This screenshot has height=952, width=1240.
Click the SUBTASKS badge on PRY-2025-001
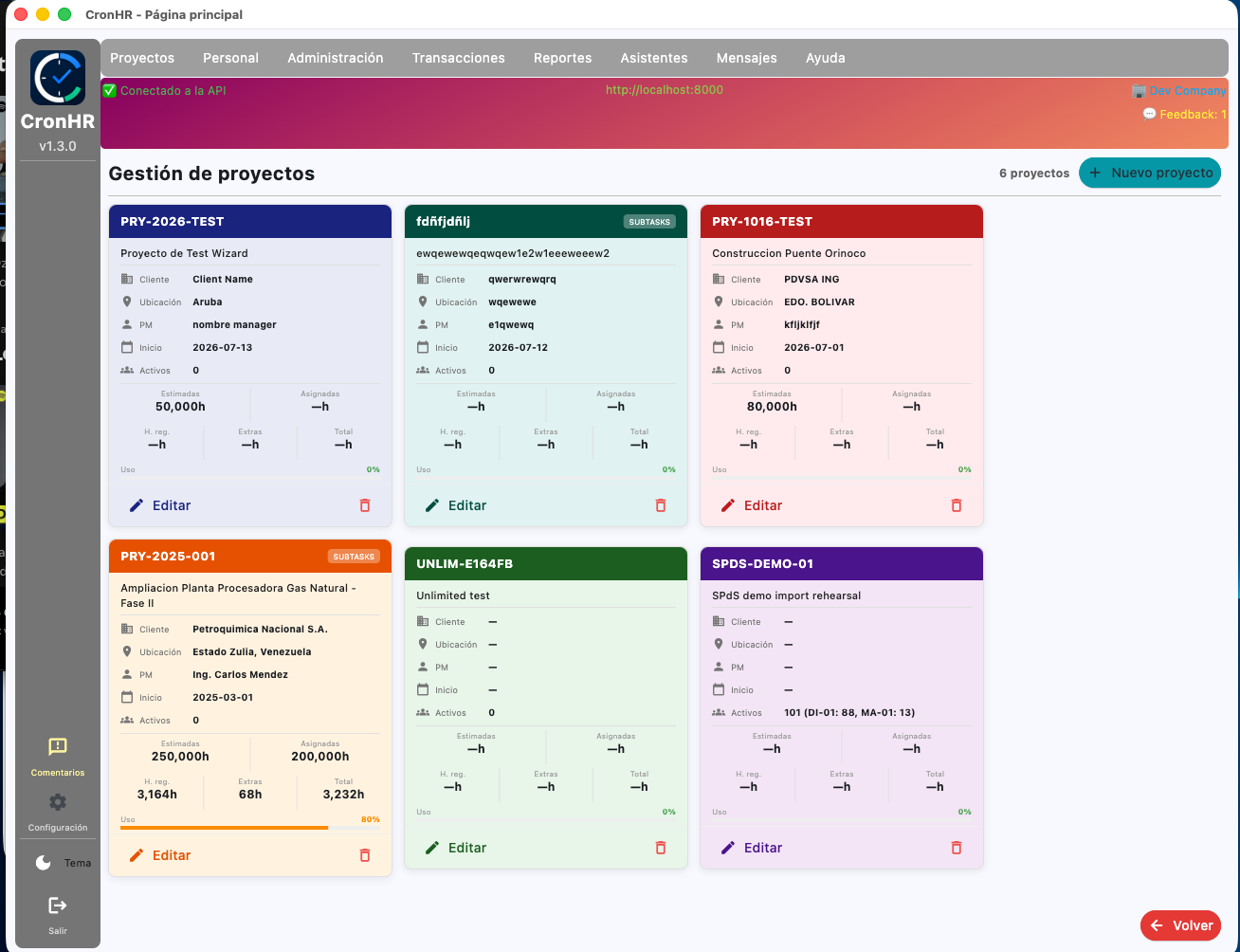tap(355, 557)
